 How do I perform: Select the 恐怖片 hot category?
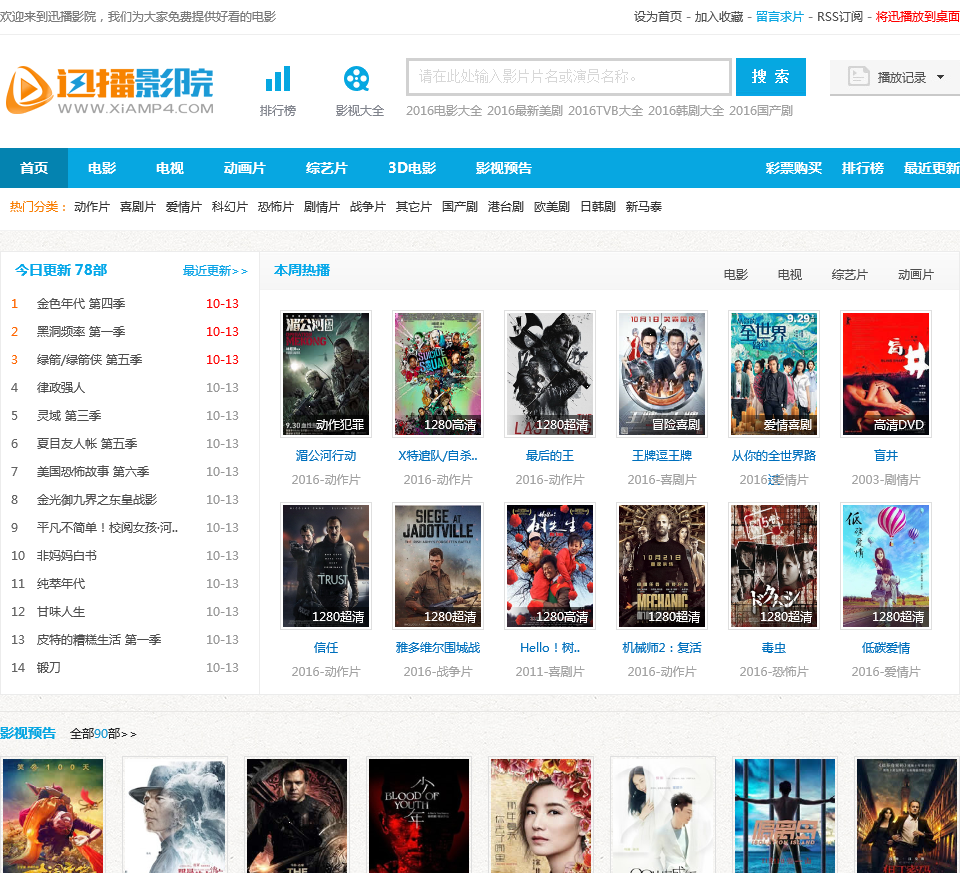coord(276,207)
